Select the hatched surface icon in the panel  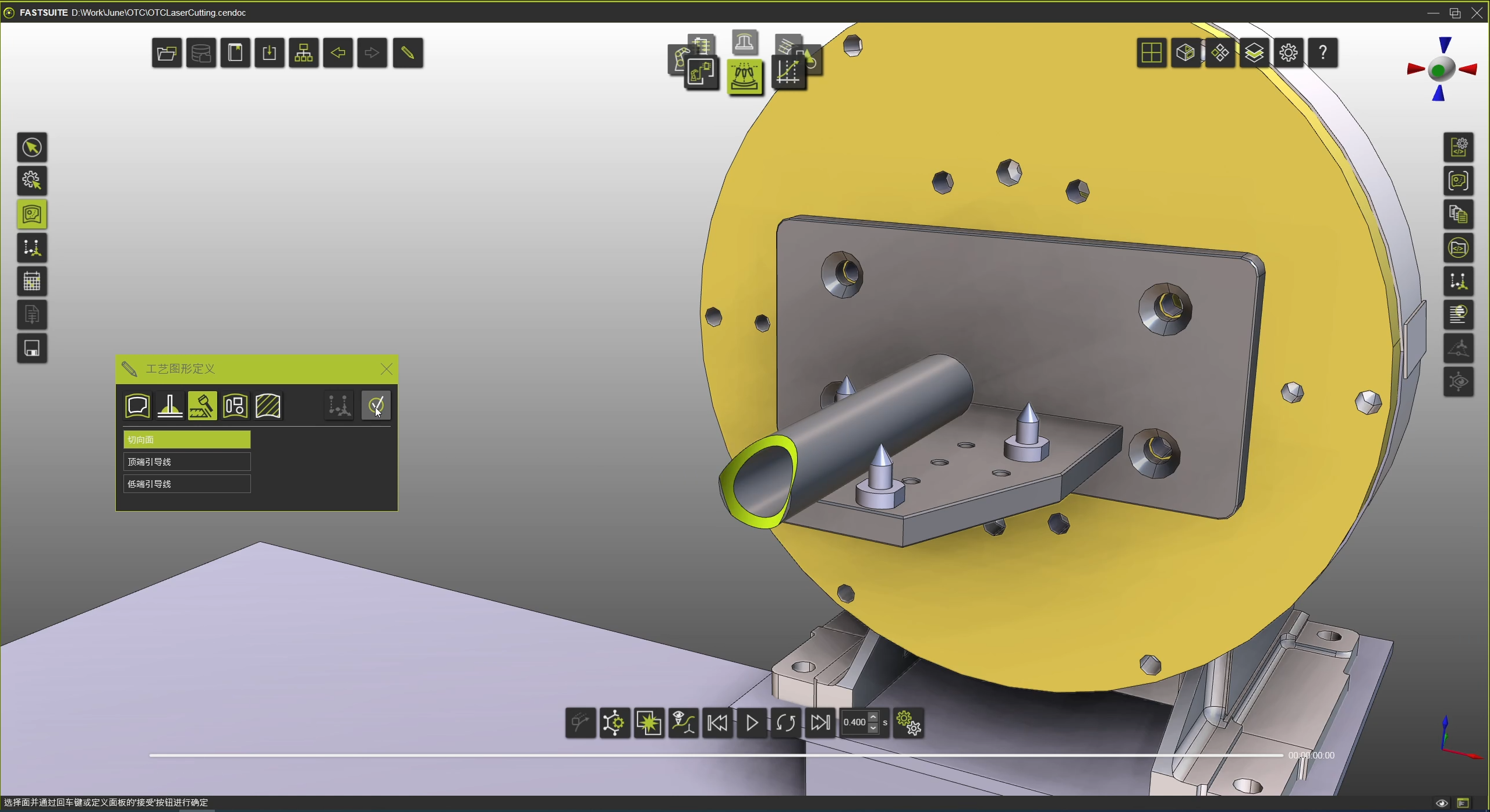[x=268, y=406]
